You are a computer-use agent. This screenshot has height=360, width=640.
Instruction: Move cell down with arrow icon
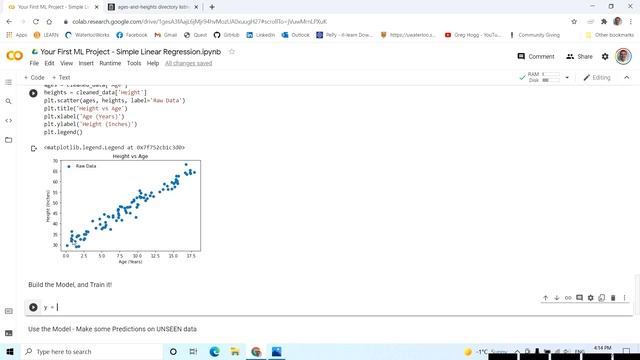(557, 298)
